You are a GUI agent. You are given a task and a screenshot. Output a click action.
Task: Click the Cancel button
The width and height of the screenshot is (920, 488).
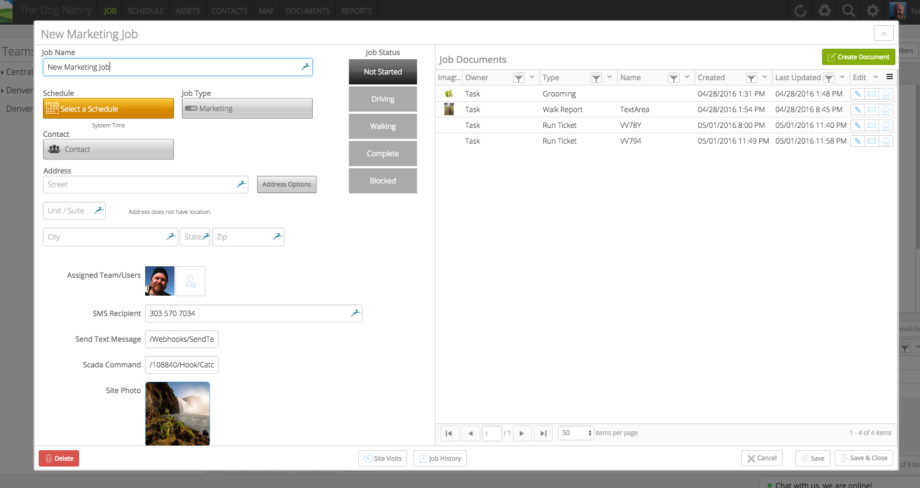762,458
